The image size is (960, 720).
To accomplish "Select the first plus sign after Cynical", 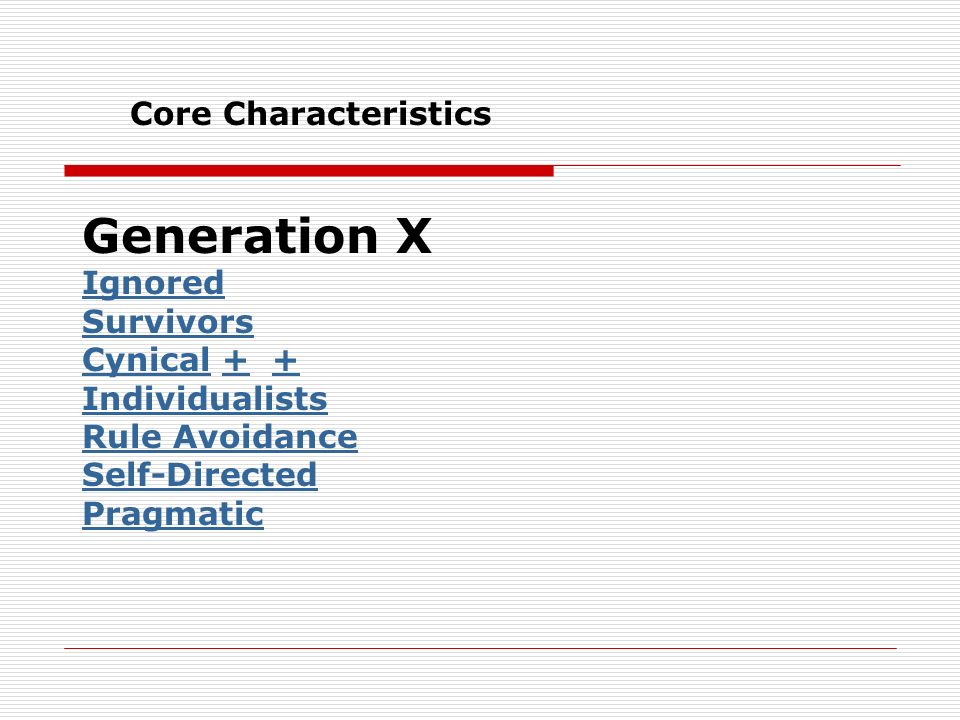I will click(x=236, y=361).
